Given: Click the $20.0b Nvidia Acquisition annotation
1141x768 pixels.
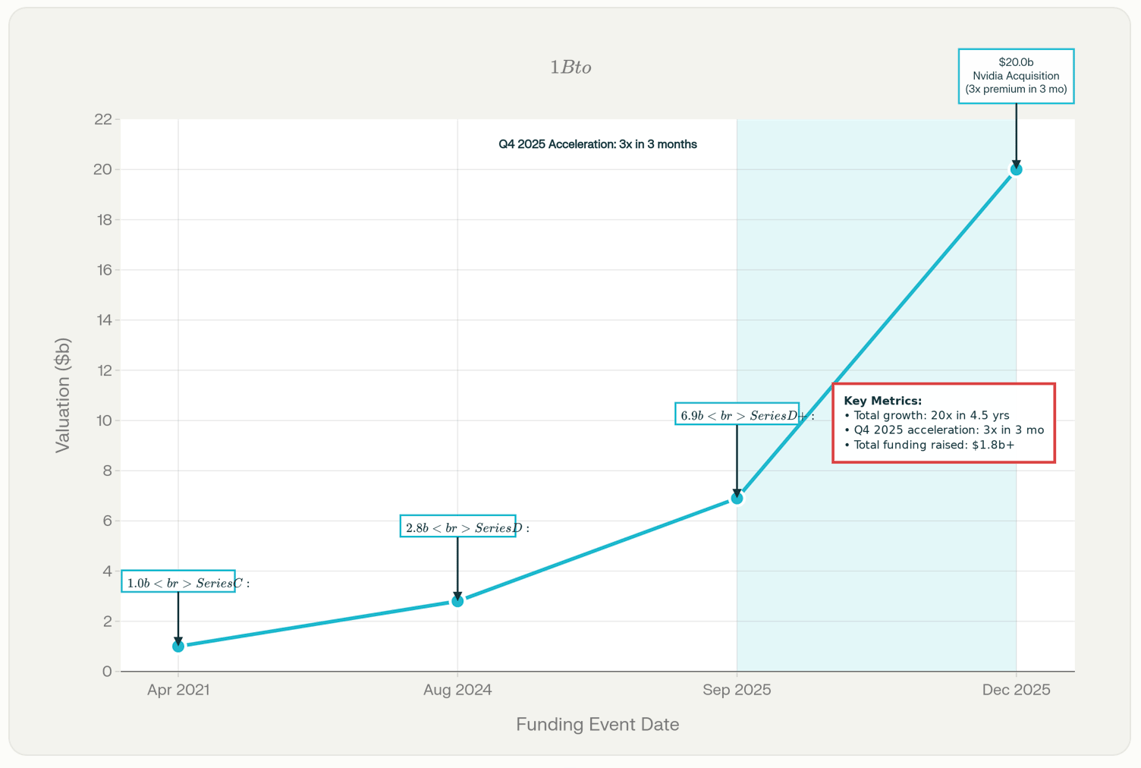Looking at the screenshot, I should coord(1016,76).
